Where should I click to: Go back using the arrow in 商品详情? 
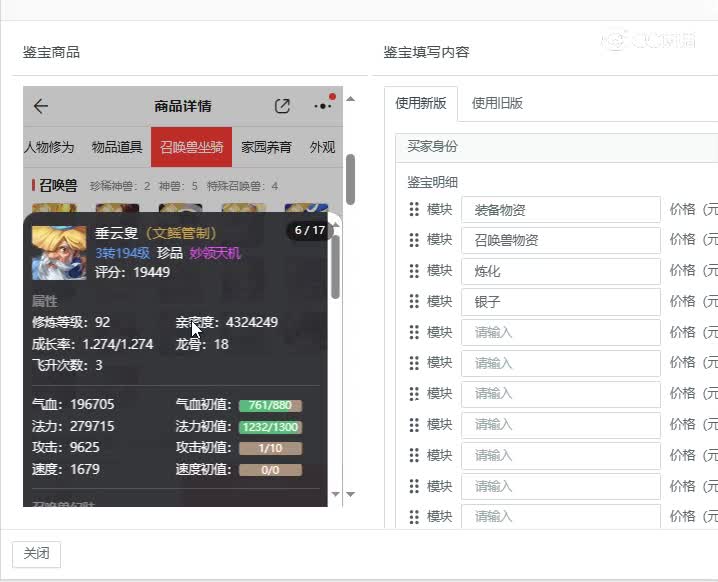click(41, 106)
